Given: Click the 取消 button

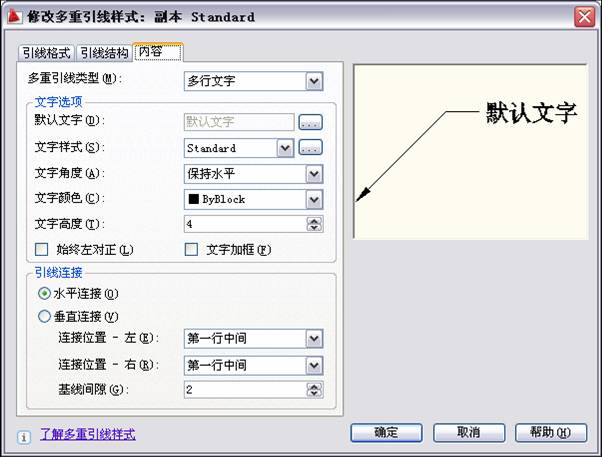Looking at the screenshot, I should pyautogui.click(x=469, y=432).
